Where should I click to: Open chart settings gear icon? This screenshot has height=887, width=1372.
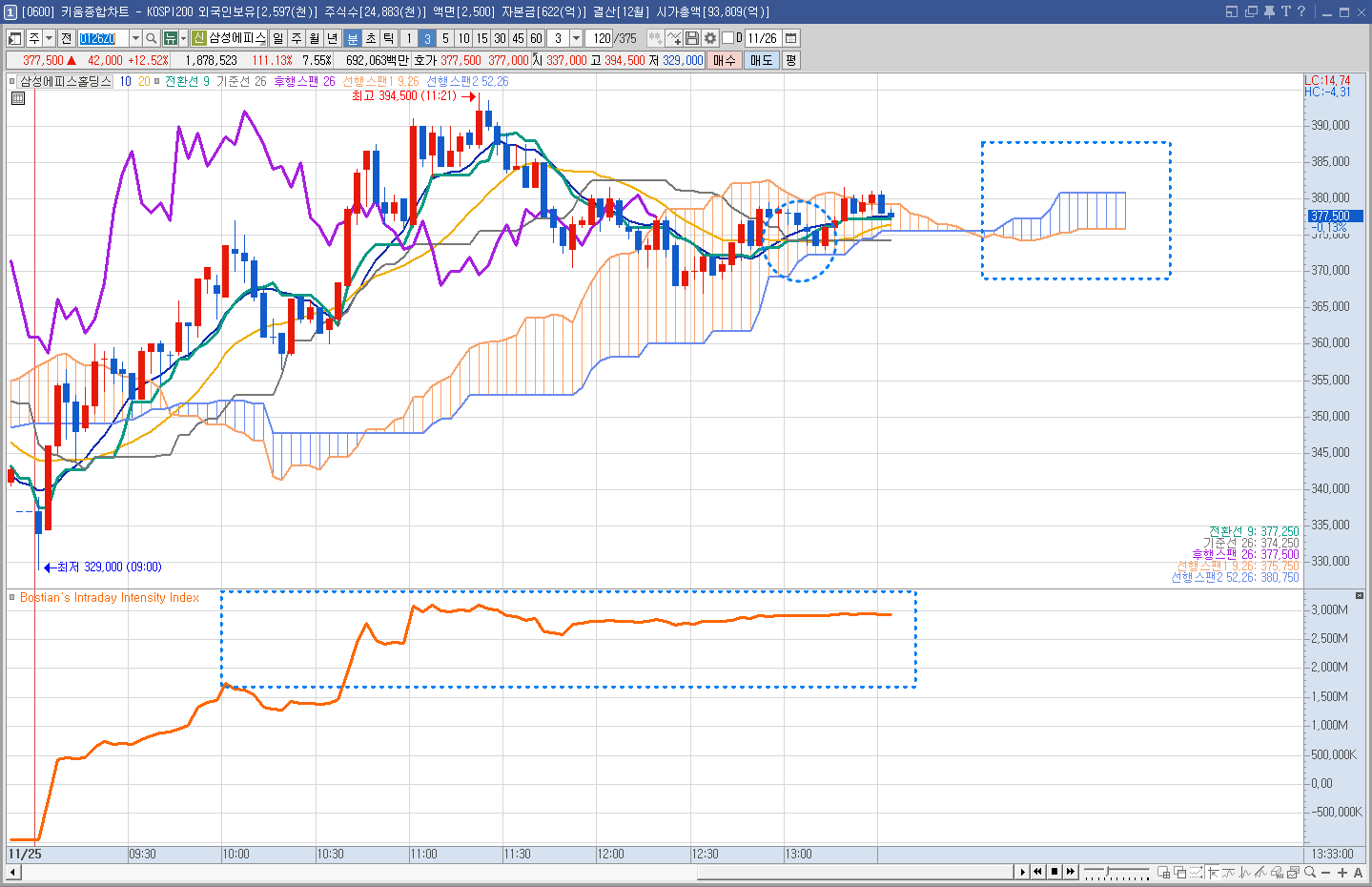pos(709,38)
